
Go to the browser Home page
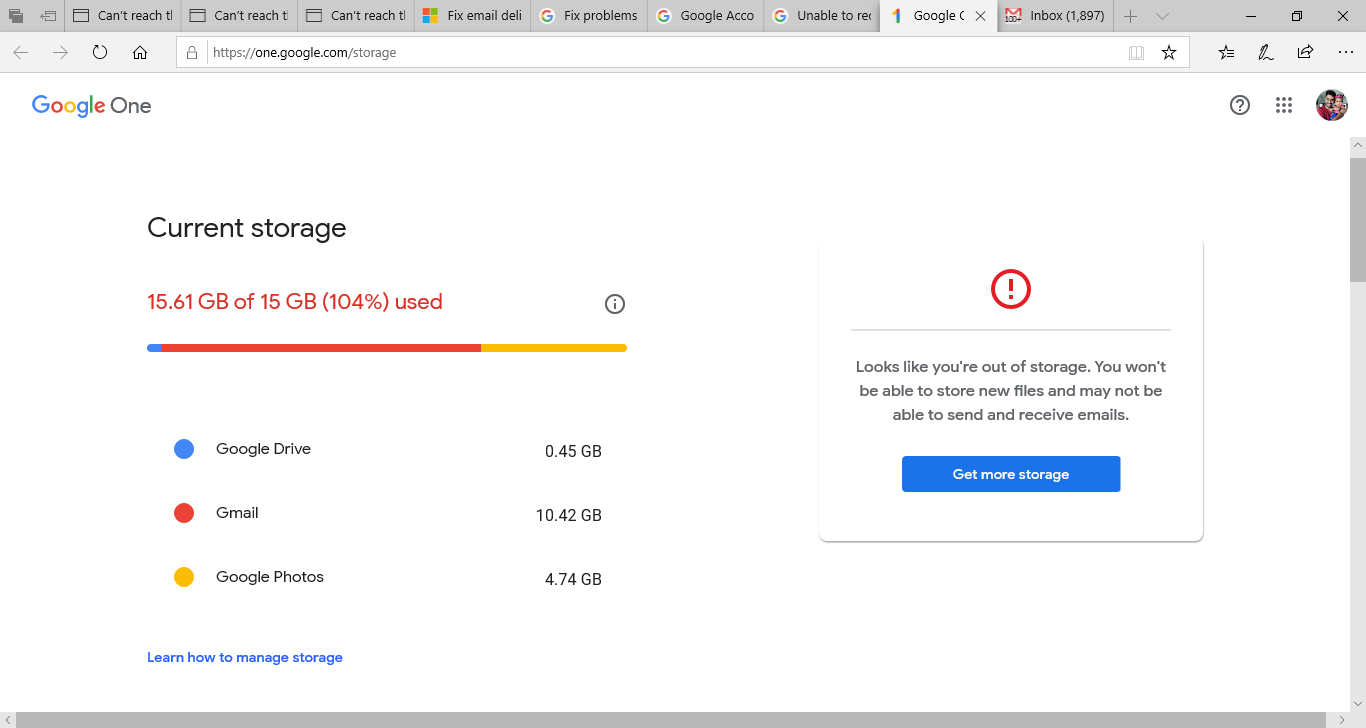point(140,53)
